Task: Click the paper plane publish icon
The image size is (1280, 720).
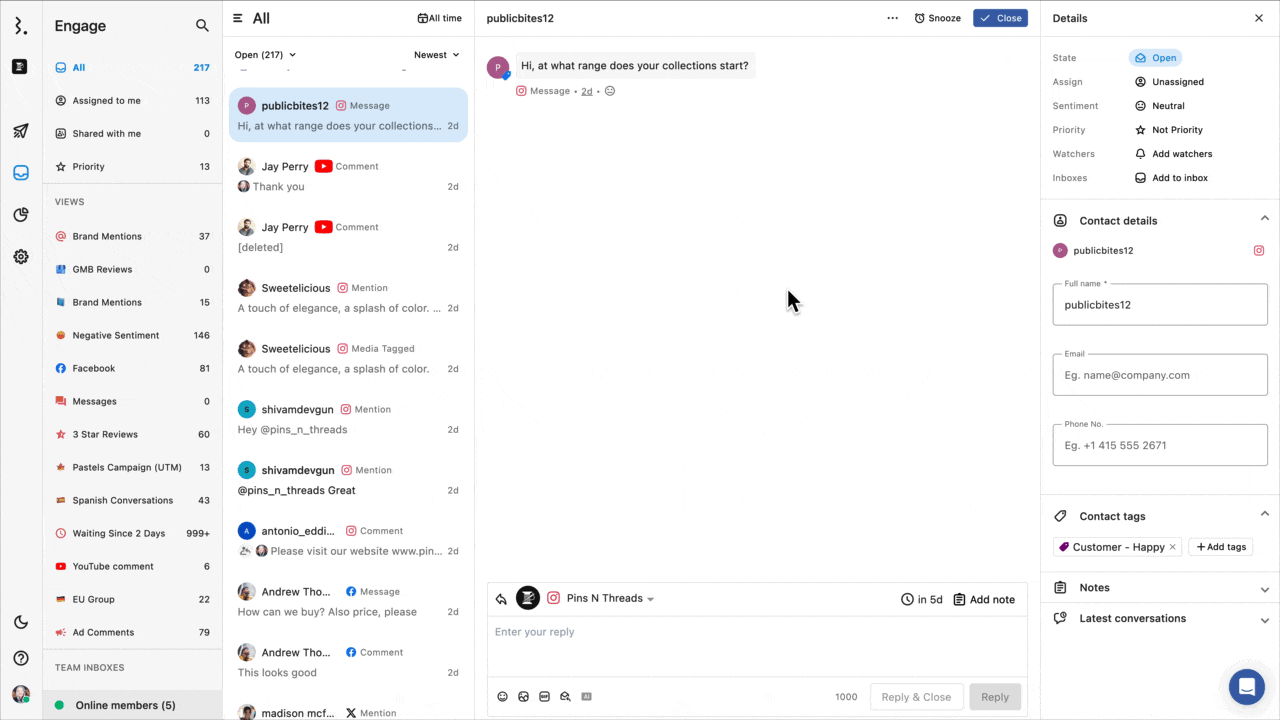Action: coord(21,131)
